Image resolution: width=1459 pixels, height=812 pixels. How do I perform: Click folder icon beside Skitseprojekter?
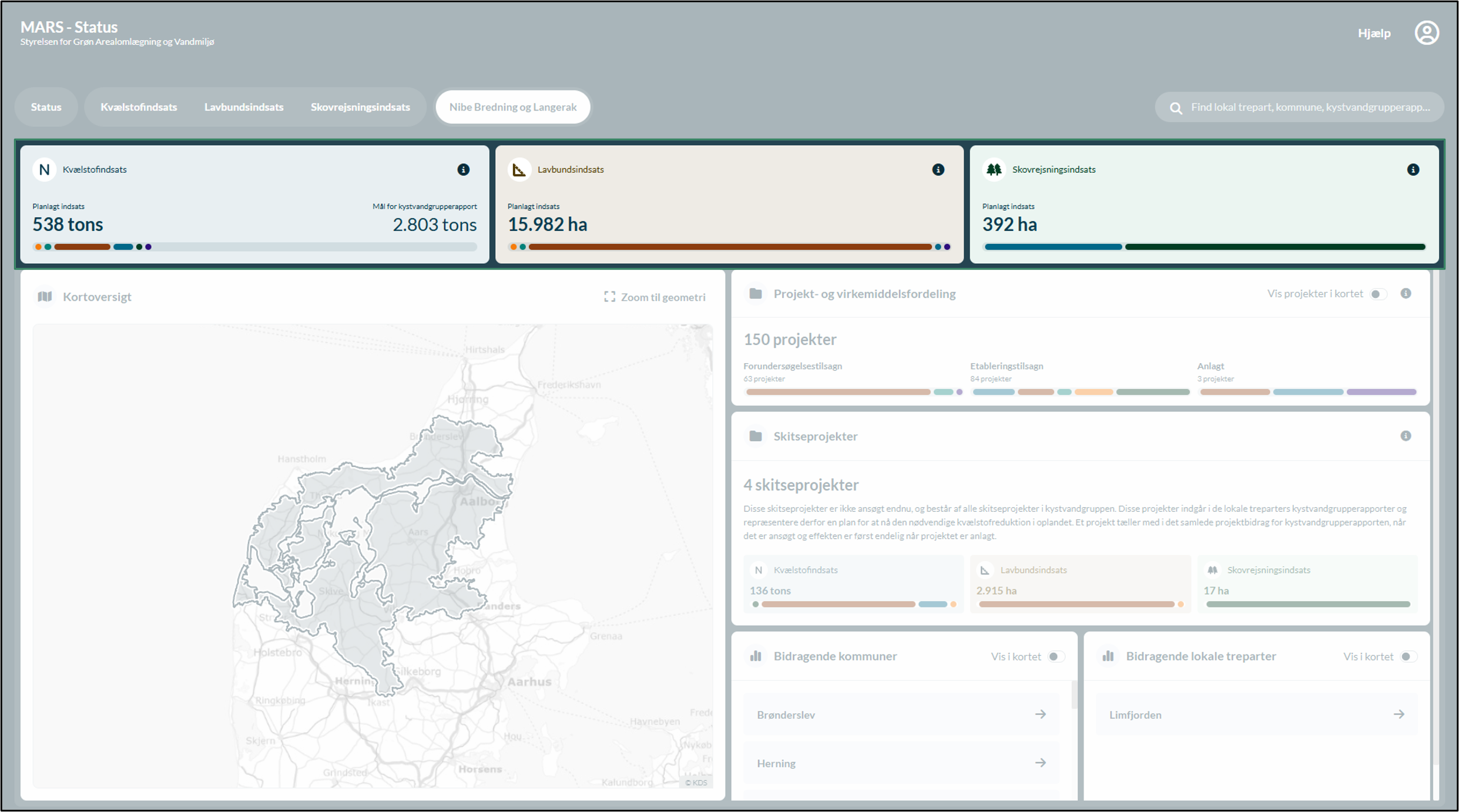pyautogui.click(x=755, y=436)
